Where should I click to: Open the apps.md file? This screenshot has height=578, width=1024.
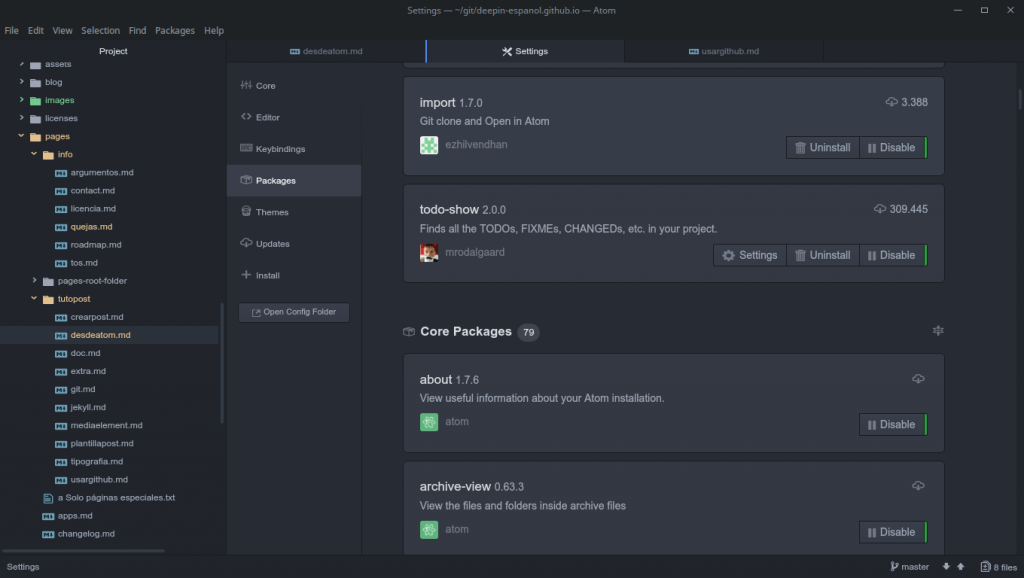(x=74, y=515)
